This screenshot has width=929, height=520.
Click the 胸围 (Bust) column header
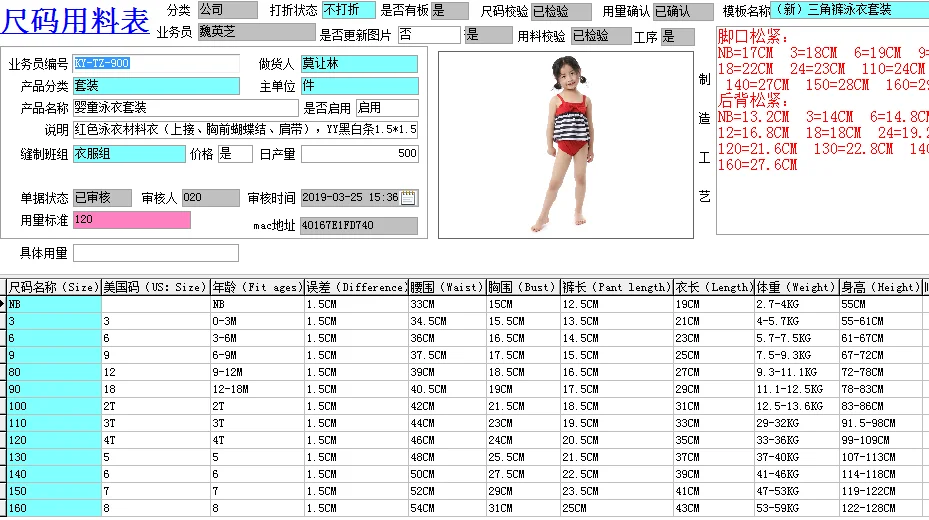coord(523,288)
